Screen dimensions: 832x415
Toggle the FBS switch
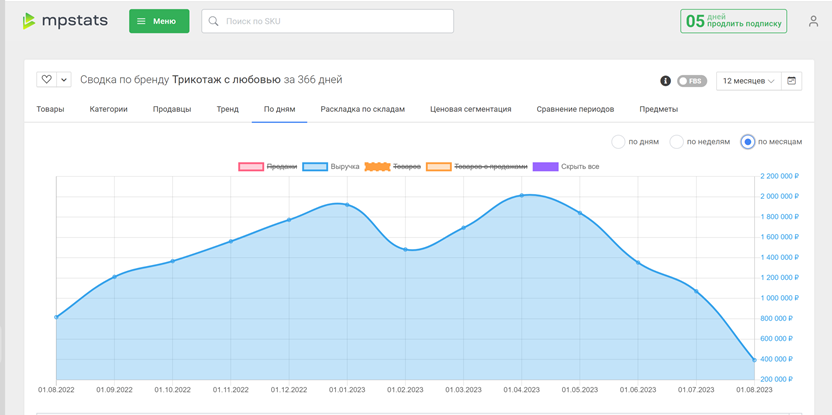tap(692, 81)
